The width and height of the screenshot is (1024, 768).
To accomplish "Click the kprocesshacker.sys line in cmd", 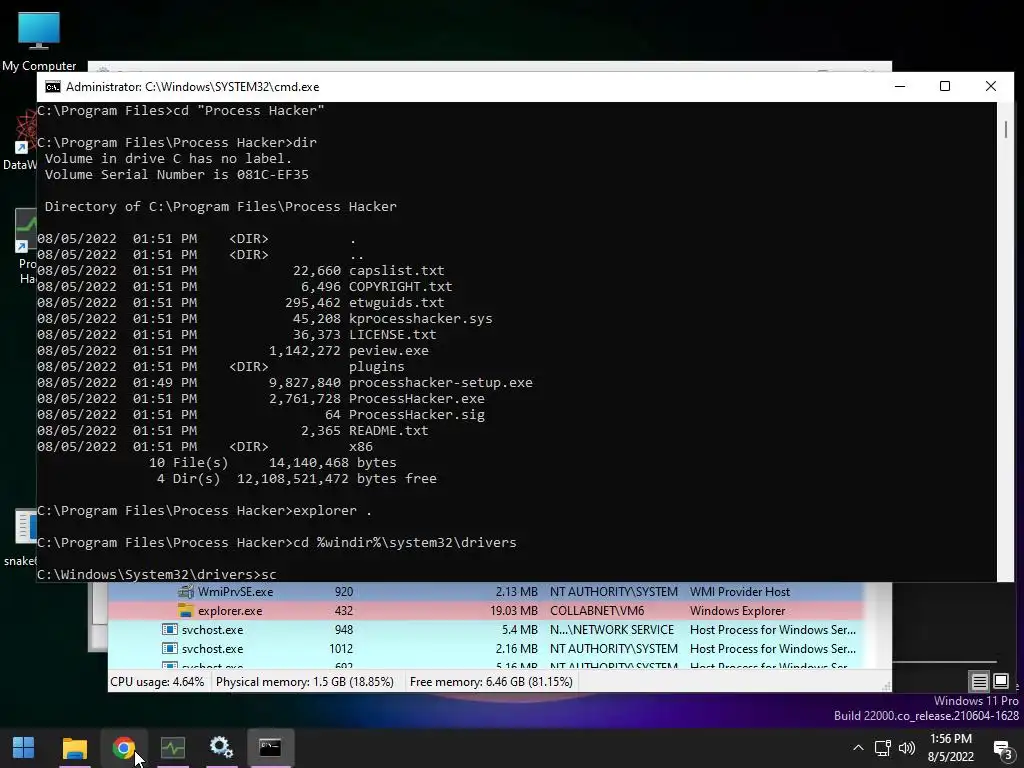I will (264, 319).
